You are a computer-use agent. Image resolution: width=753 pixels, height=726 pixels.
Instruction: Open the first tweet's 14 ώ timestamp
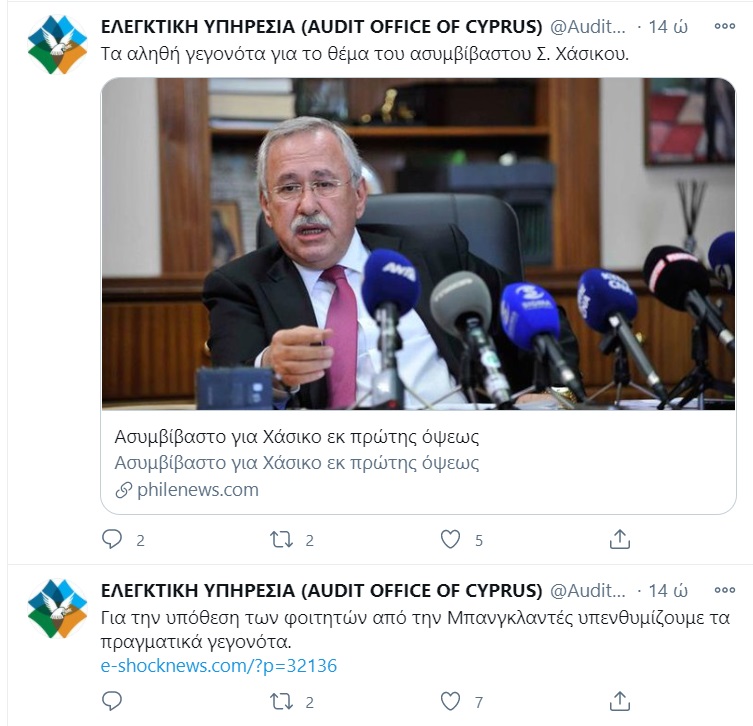click(668, 26)
